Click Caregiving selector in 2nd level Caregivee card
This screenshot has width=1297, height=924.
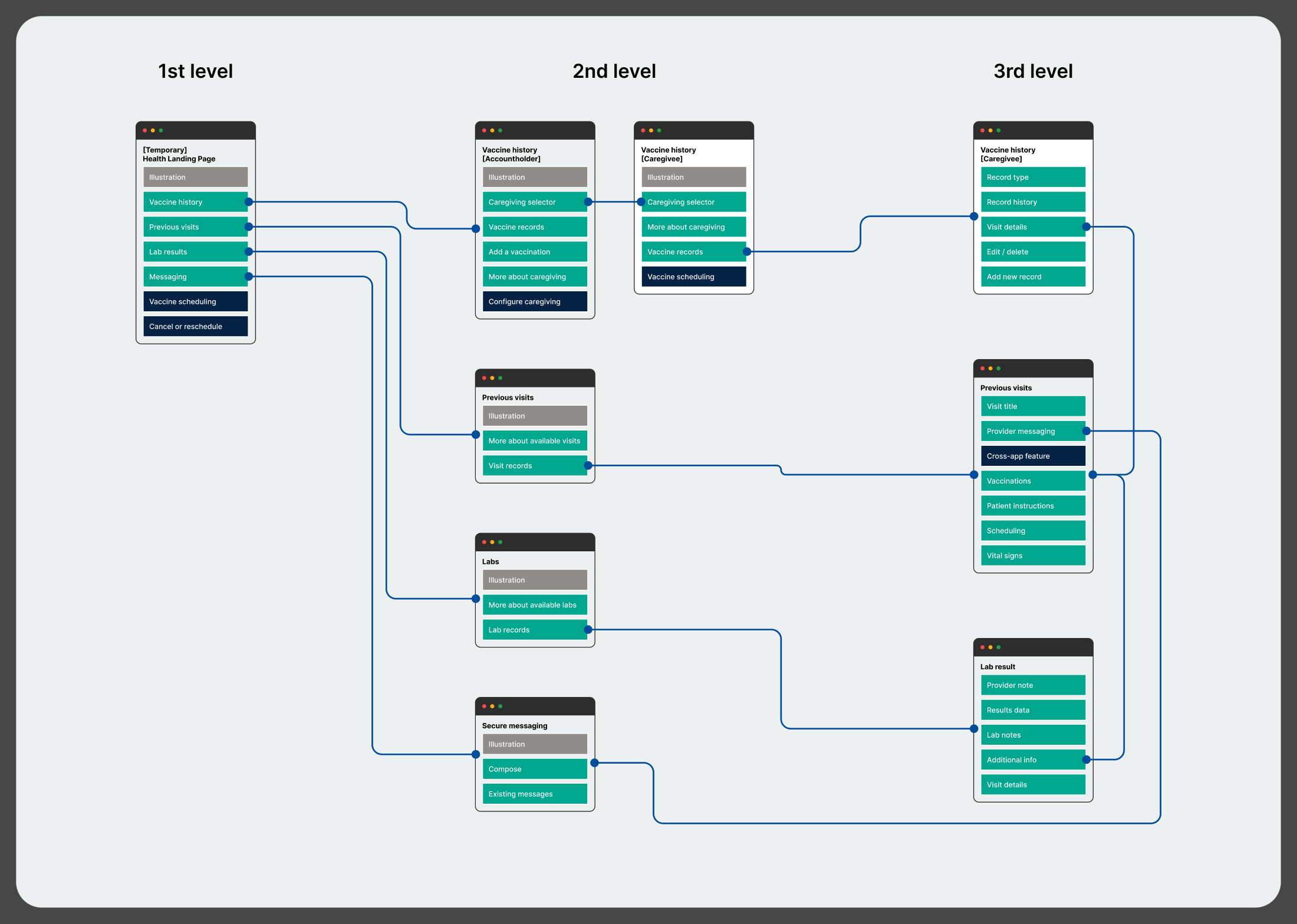694,202
